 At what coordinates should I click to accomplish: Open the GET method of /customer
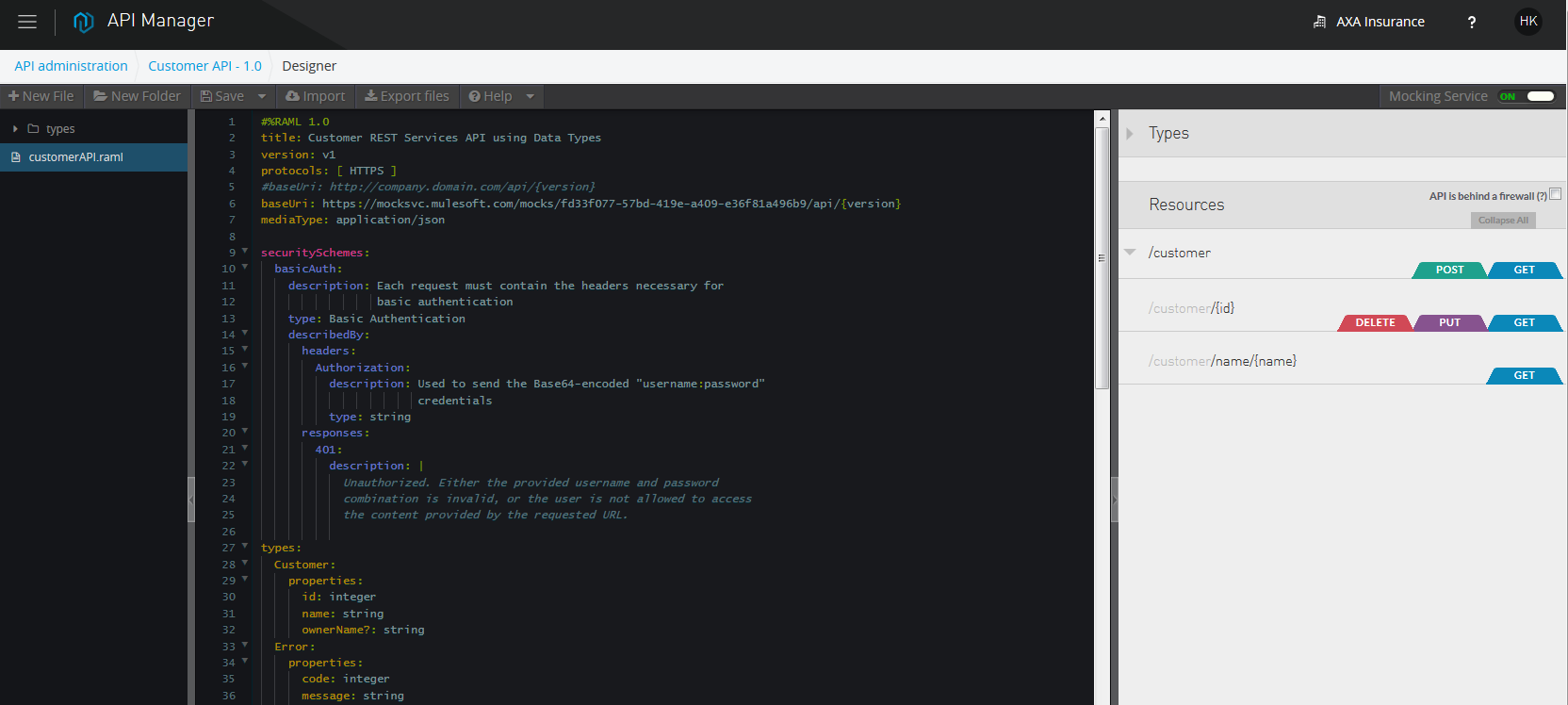1525,271
